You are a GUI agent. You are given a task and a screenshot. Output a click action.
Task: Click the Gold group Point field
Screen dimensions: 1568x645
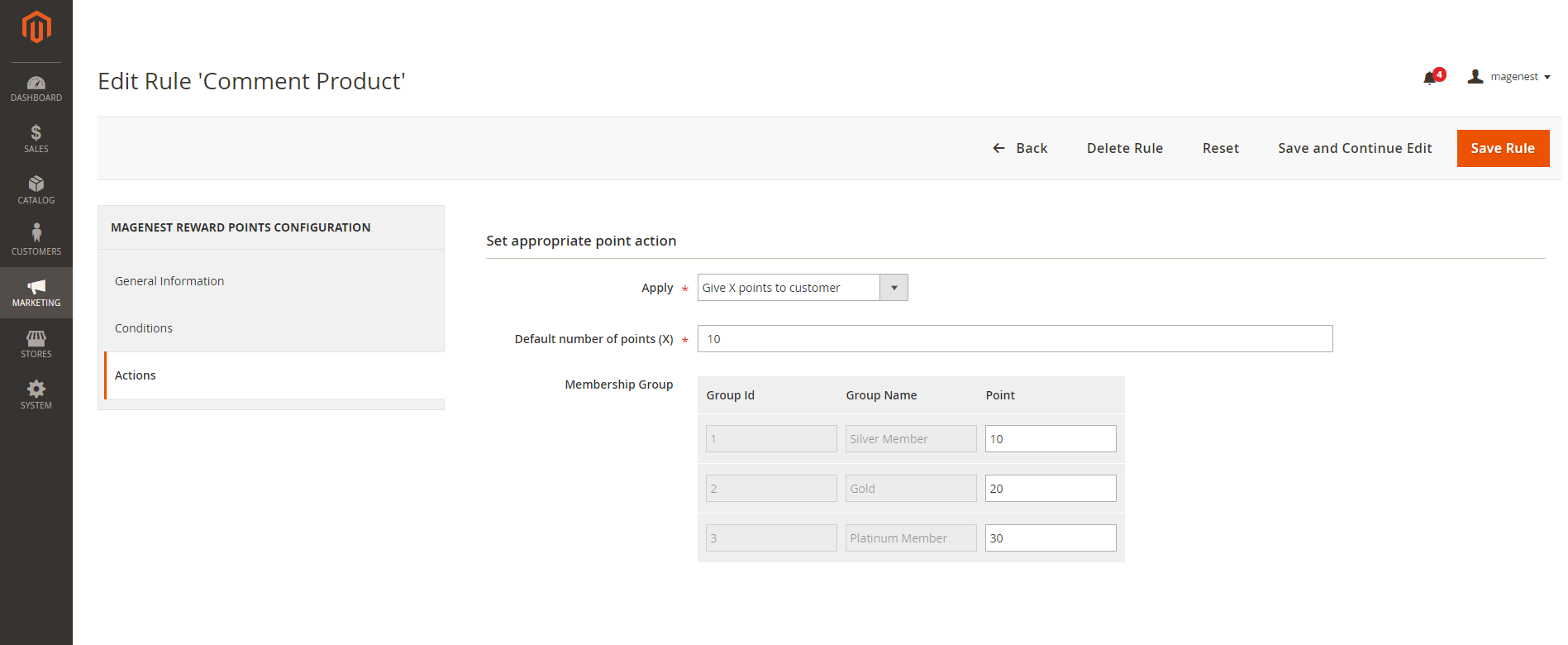[x=1050, y=489]
